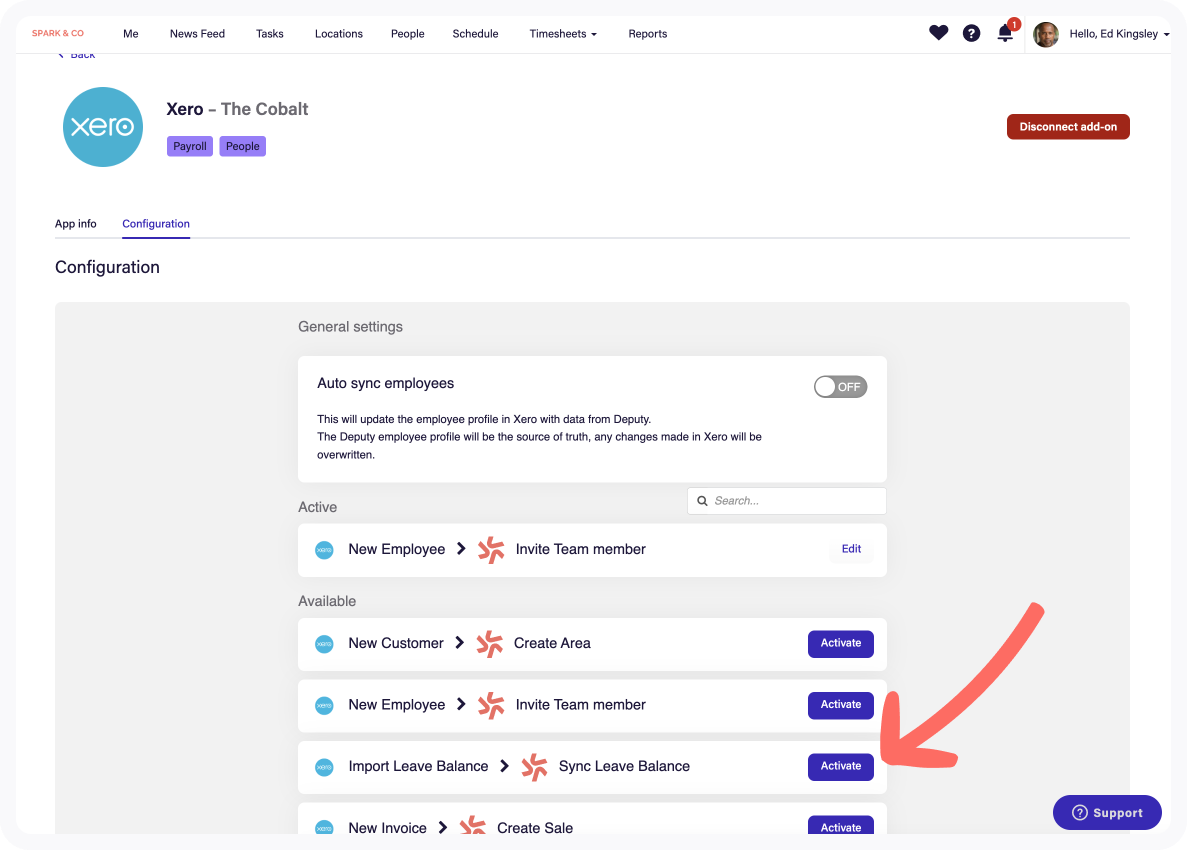
Task: Click the Deputy star icon before Create Area
Action: (490, 644)
